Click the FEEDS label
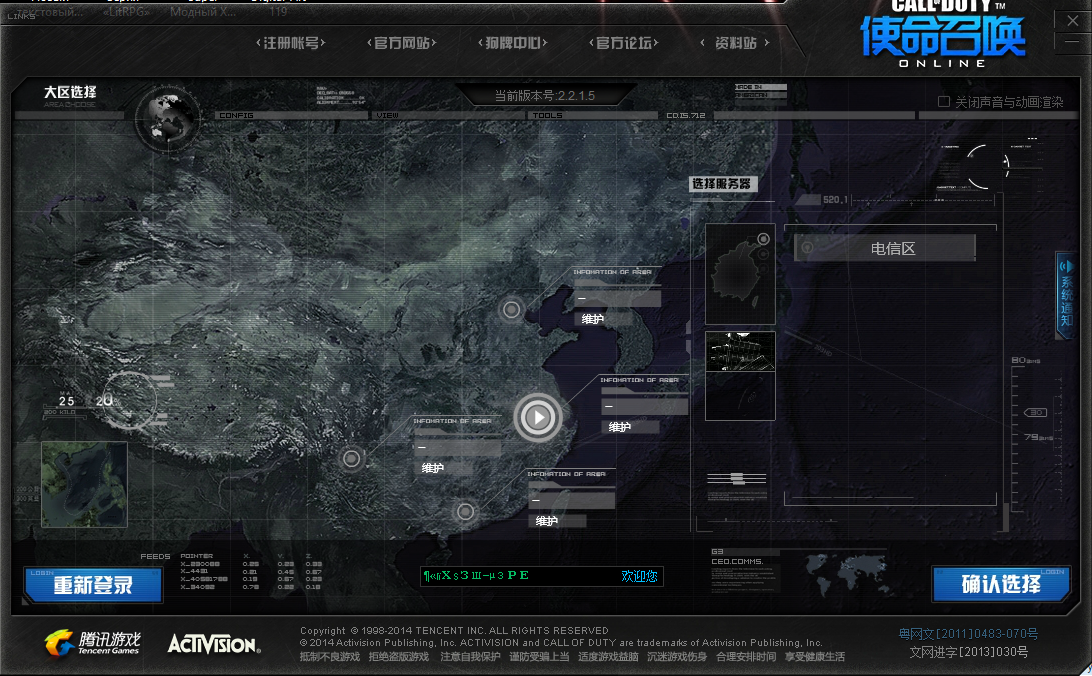The width and height of the screenshot is (1092, 676). (x=155, y=556)
